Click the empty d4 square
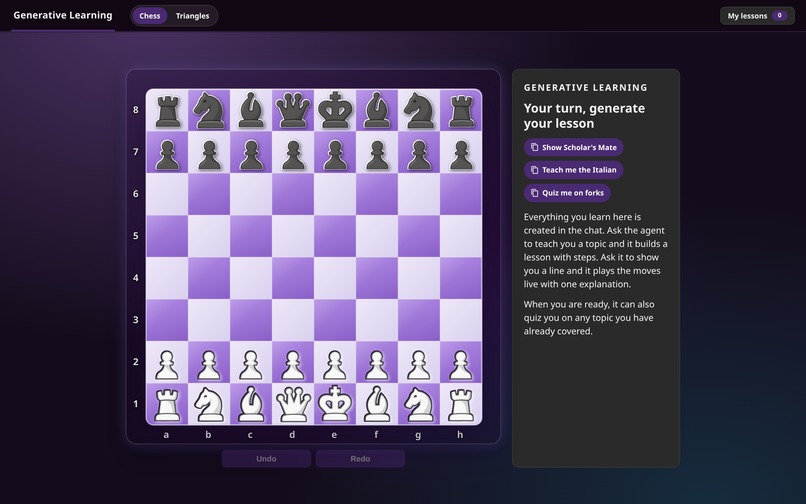Image resolution: width=806 pixels, height=504 pixels. pyautogui.click(x=293, y=278)
